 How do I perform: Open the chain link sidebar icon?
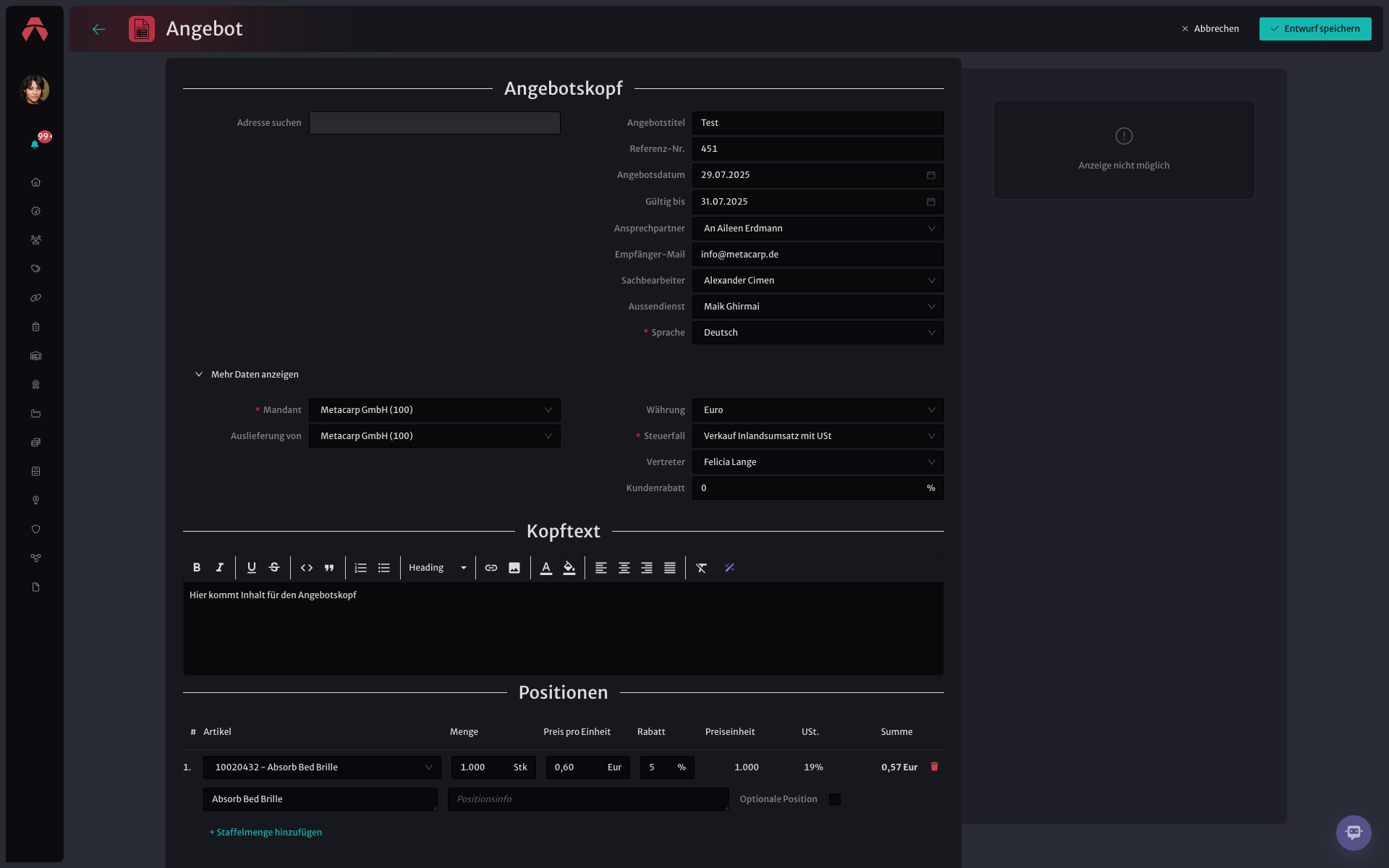[35, 298]
